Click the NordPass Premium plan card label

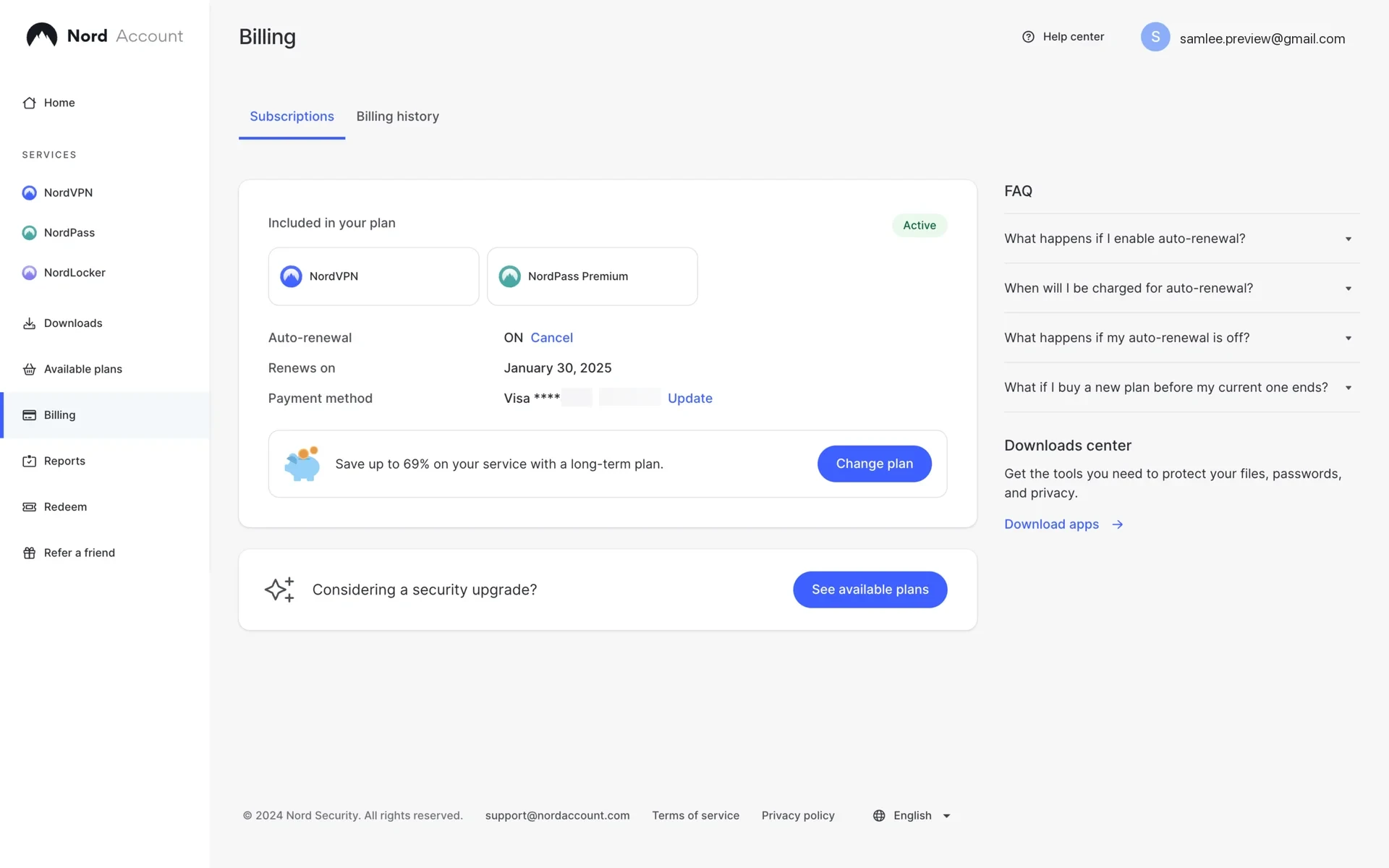point(577,276)
